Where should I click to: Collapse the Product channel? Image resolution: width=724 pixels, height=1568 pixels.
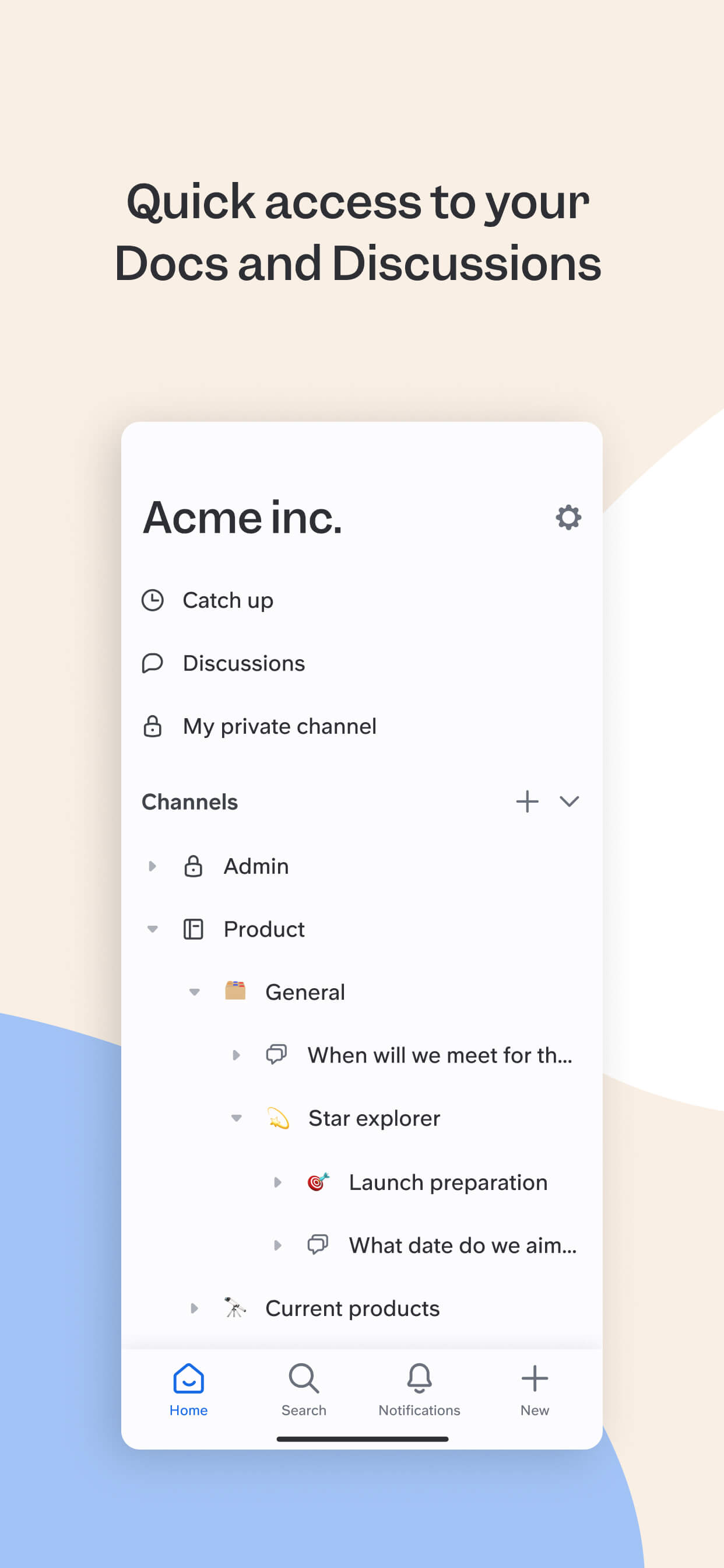coord(152,929)
